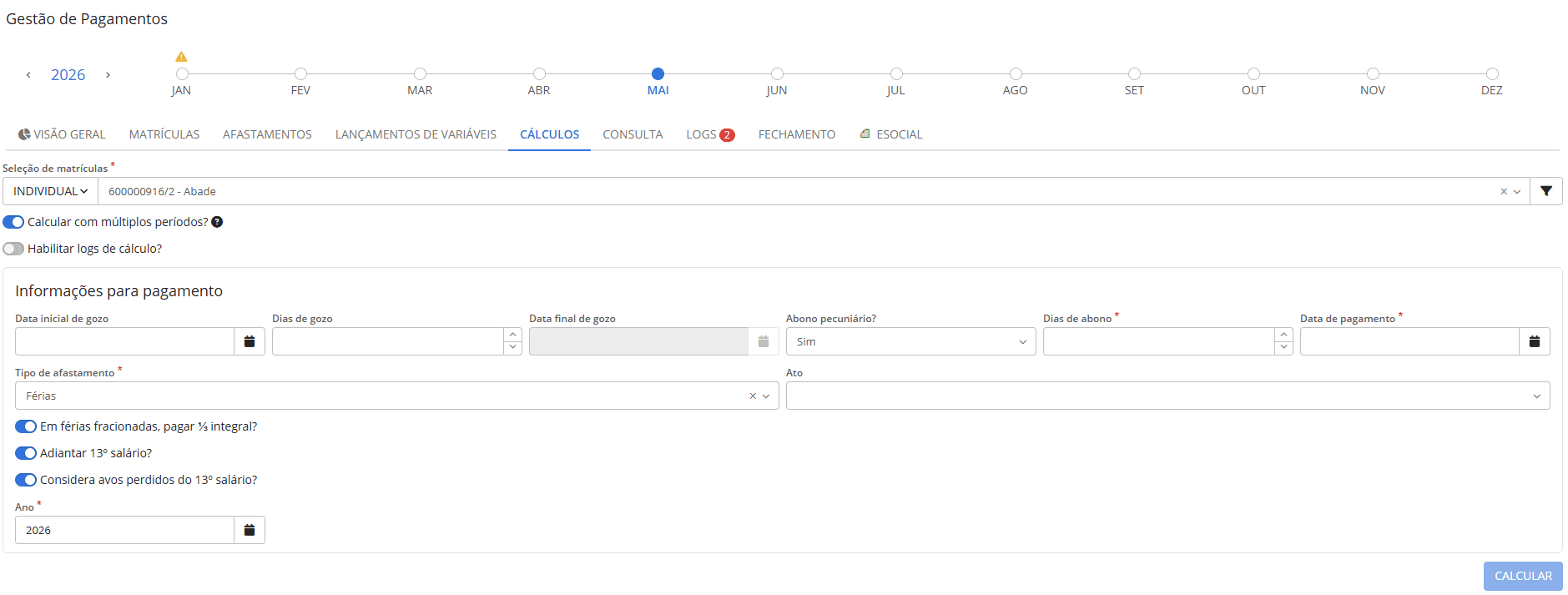Open the eSocial tab
This screenshot has width=1568, height=595.
pyautogui.click(x=891, y=134)
